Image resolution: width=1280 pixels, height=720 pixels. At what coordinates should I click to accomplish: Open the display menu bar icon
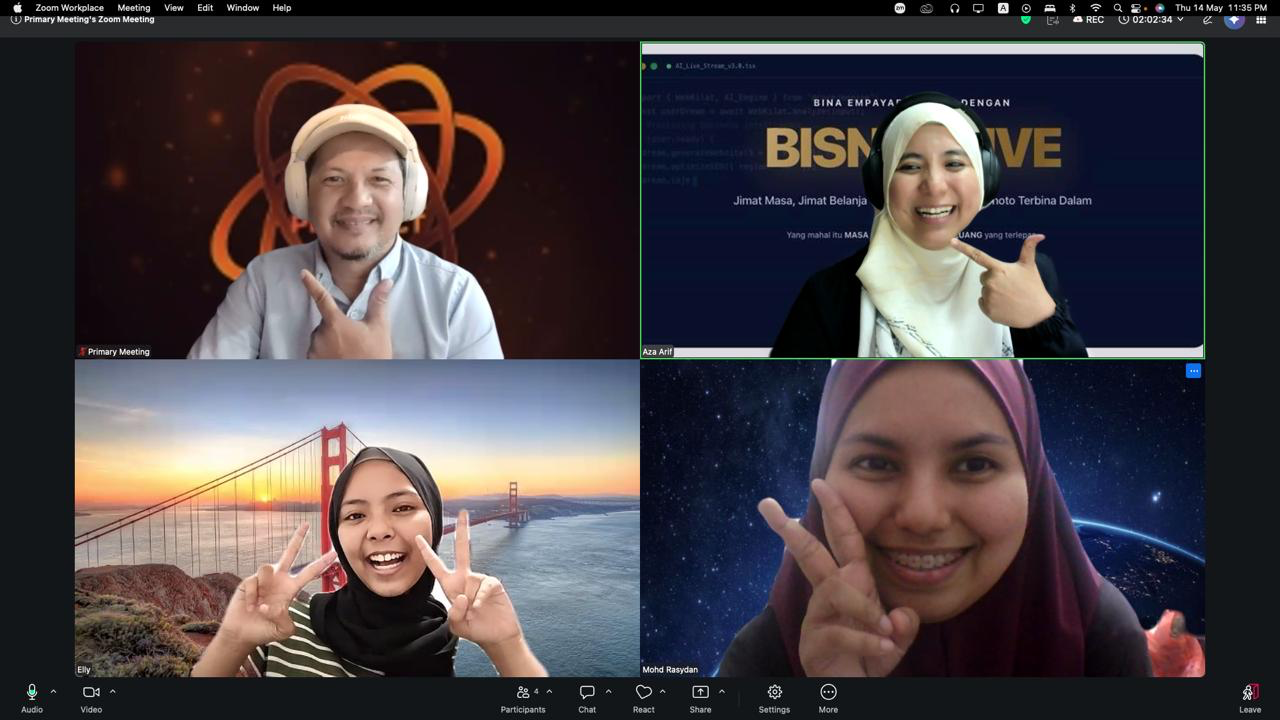(978, 7)
